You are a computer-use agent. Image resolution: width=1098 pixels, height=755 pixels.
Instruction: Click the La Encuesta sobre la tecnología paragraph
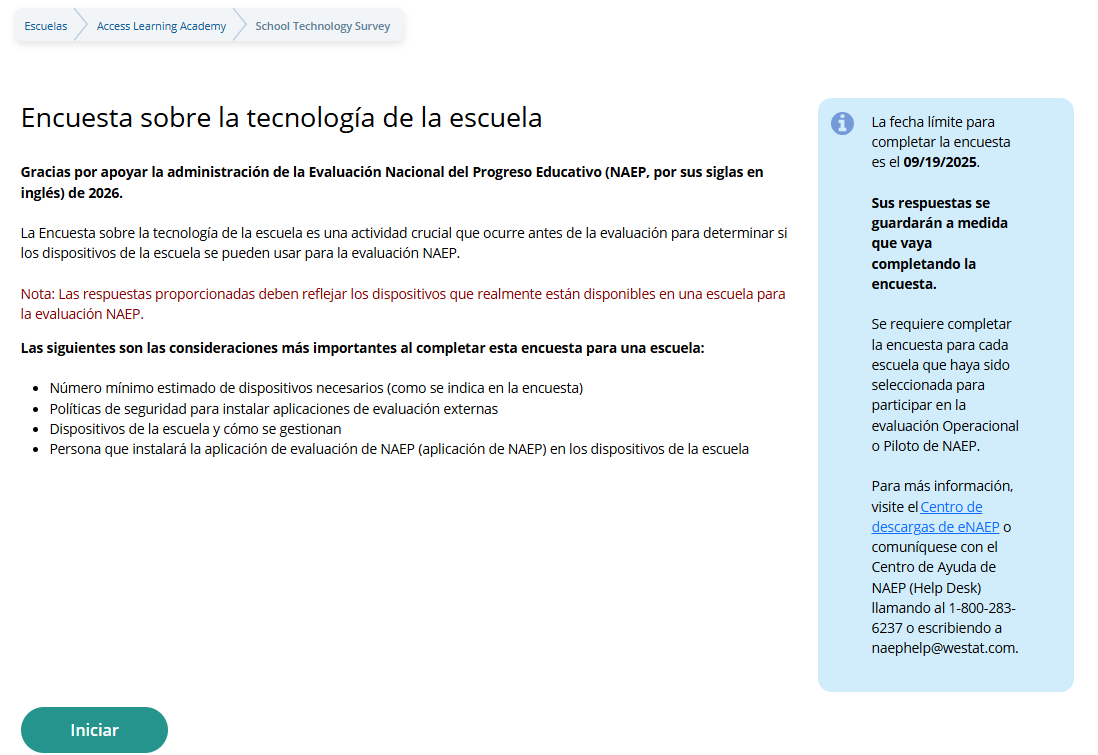(x=404, y=243)
